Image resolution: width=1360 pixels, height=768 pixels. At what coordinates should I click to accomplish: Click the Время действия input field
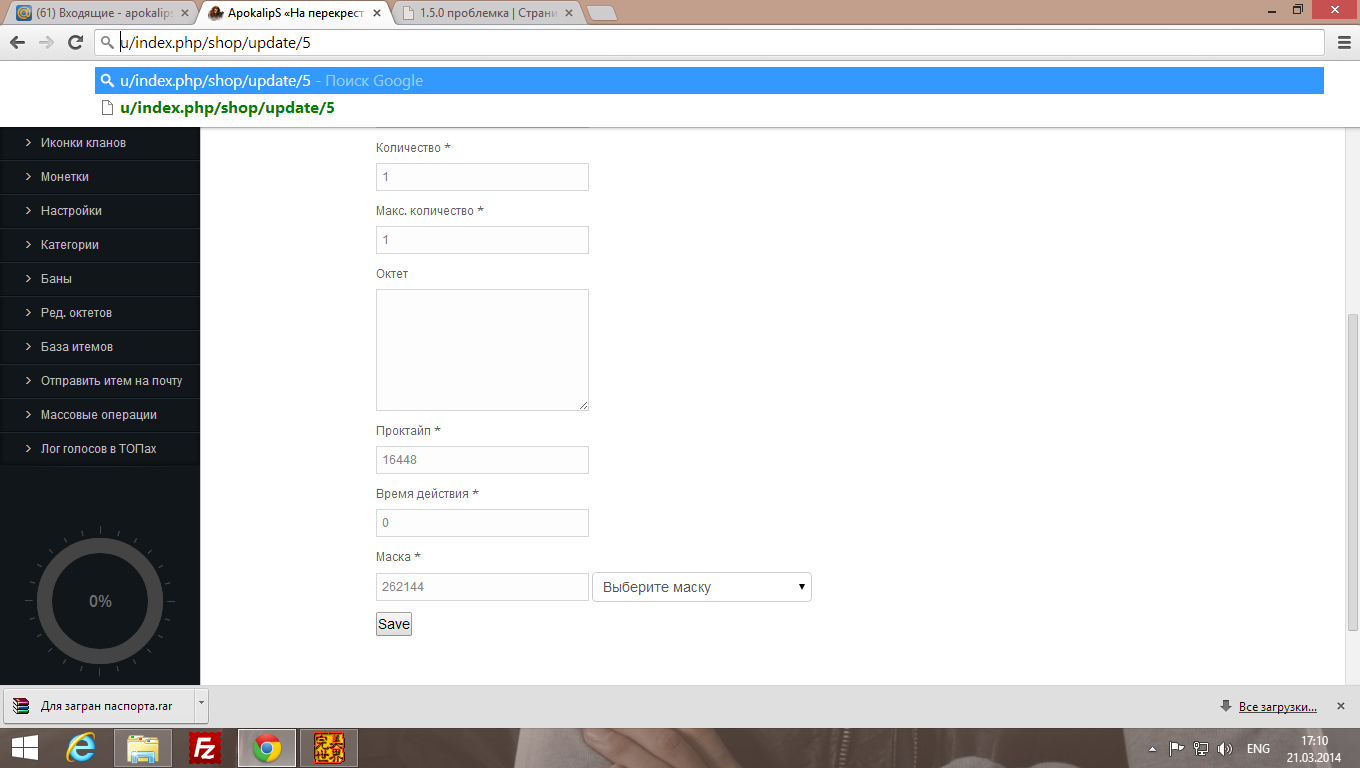click(x=482, y=523)
